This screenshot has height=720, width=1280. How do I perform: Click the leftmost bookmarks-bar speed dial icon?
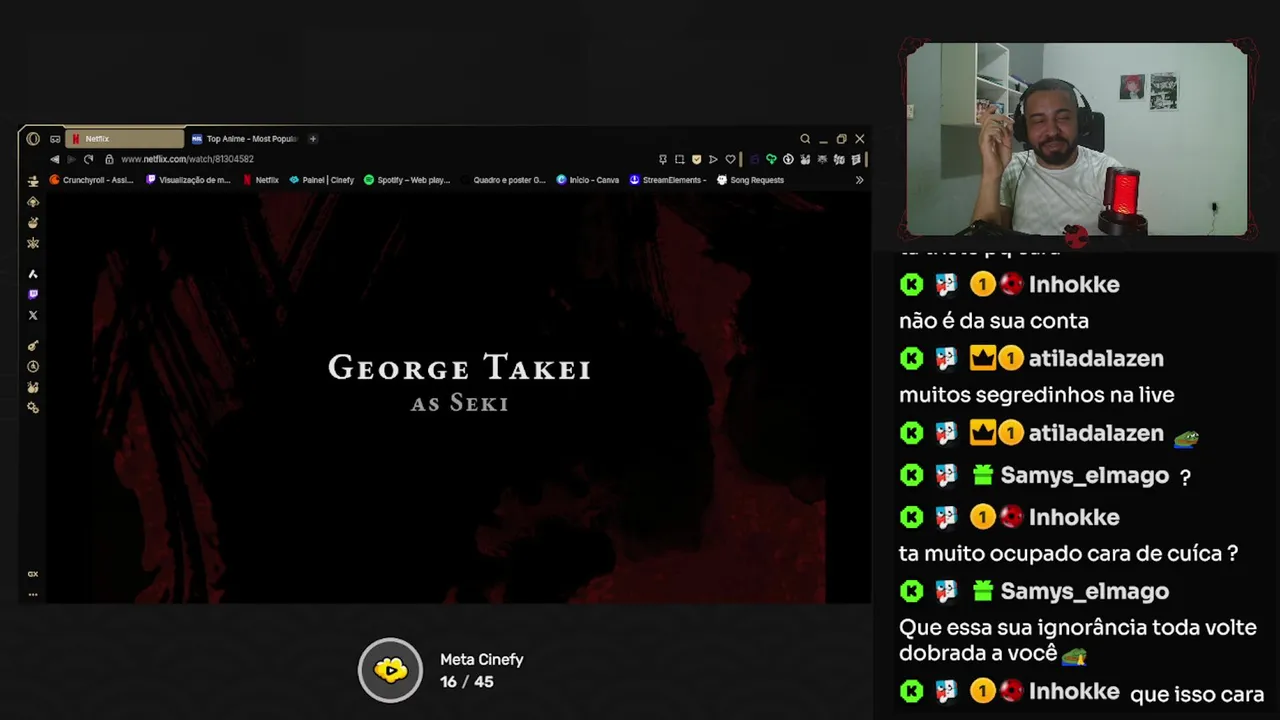33,181
